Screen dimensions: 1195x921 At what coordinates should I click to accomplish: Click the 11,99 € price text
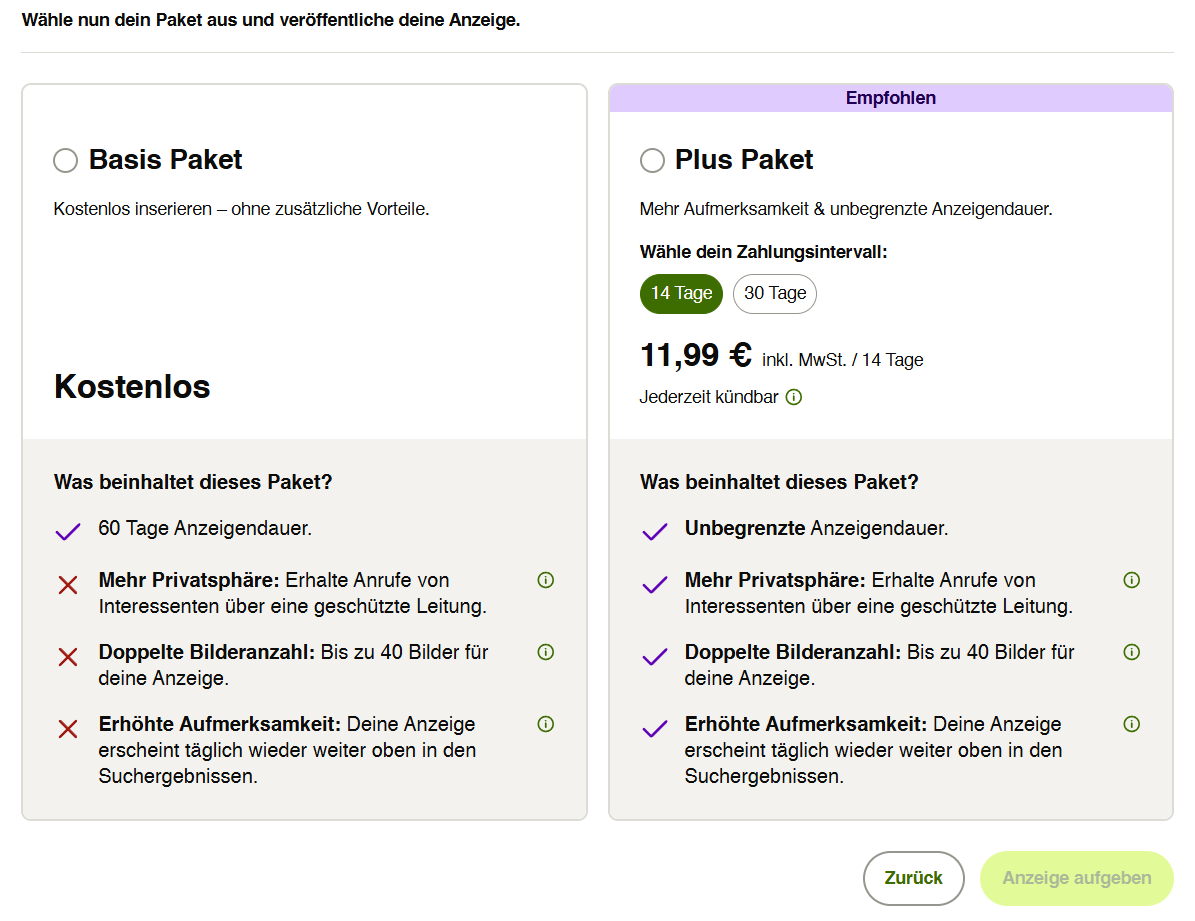[696, 356]
